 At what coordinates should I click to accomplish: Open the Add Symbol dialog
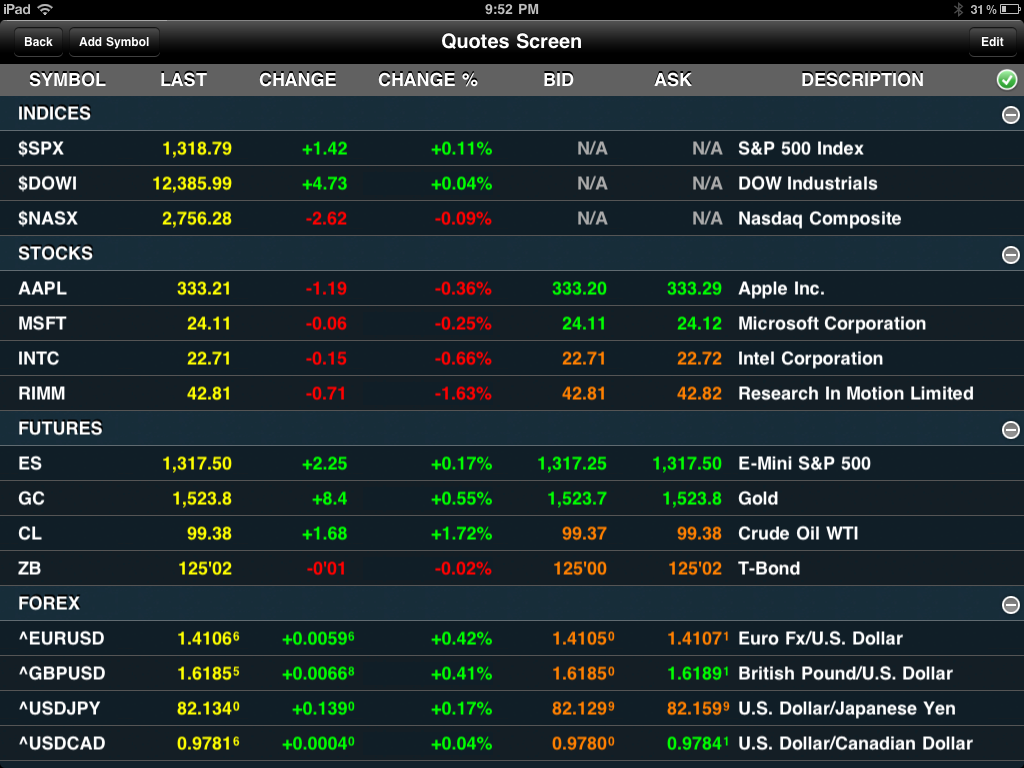114,42
